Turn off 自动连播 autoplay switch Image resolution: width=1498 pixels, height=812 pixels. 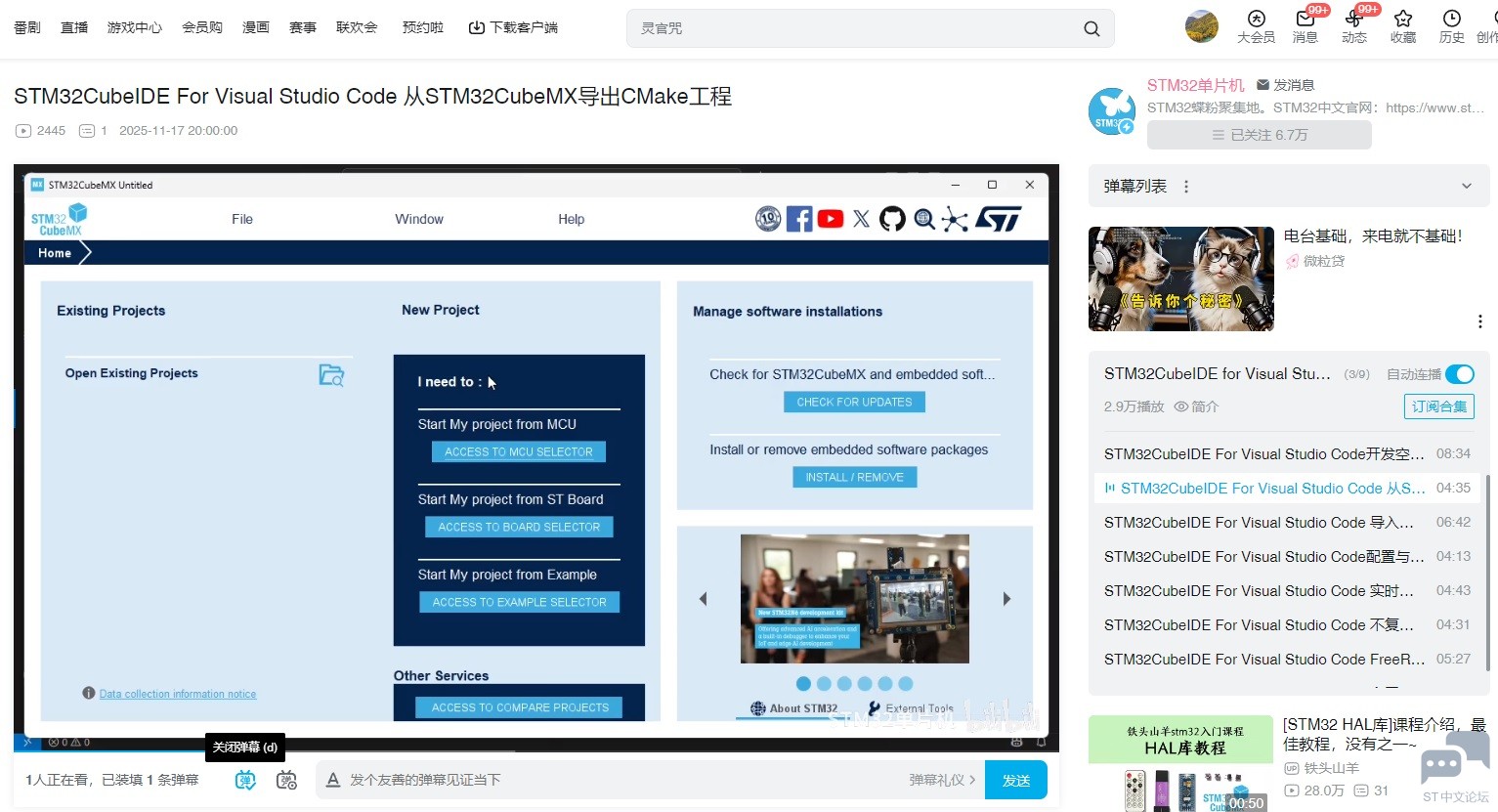tap(1459, 374)
